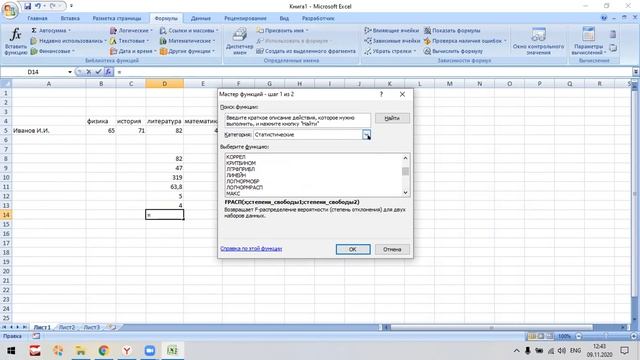Open Calculation Options (Параметры вычислений)
640x360 pixels.
point(588,41)
